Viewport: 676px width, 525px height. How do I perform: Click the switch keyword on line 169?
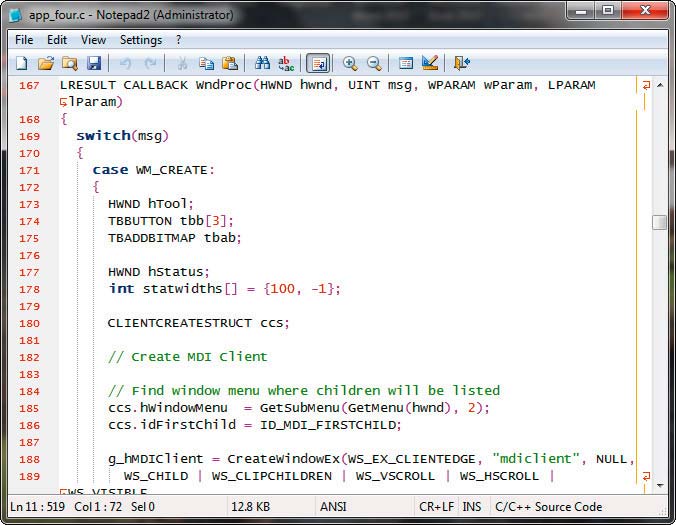[x=103, y=136]
